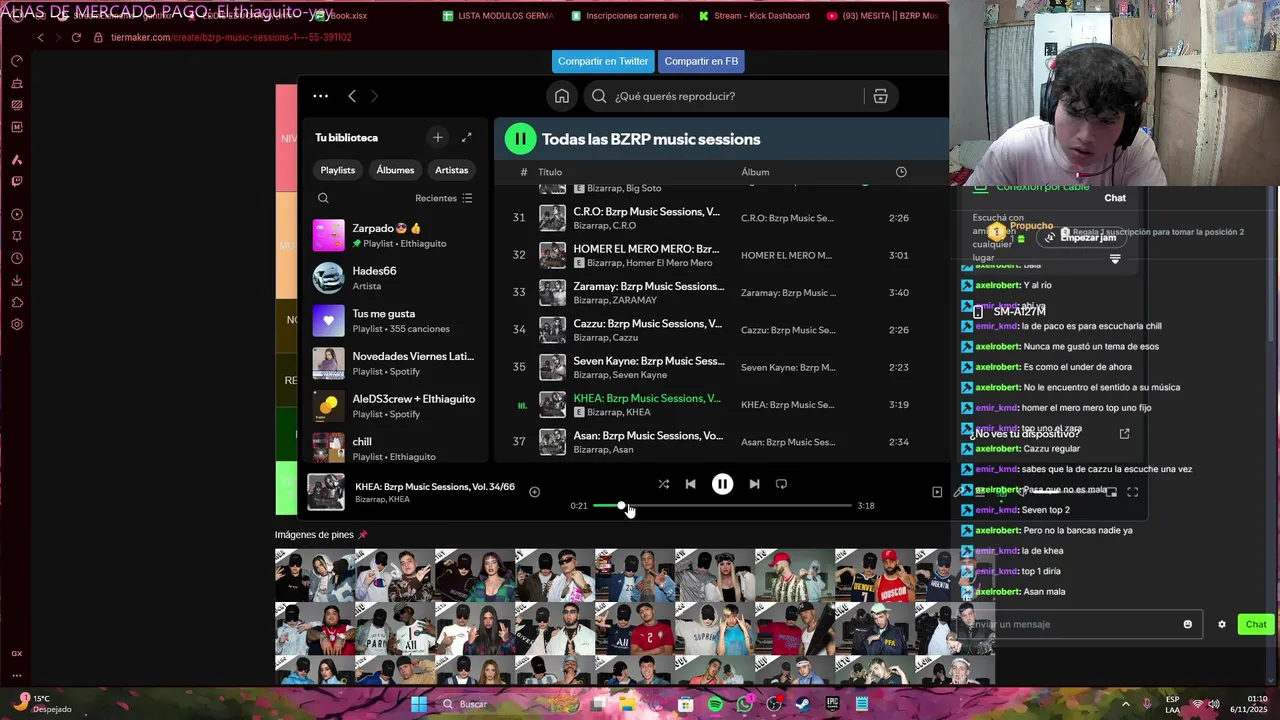Image resolution: width=1280 pixels, height=720 pixels.
Task: Switch to Stream - Kick Dashboard tab
Action: [x=754, y=16]
